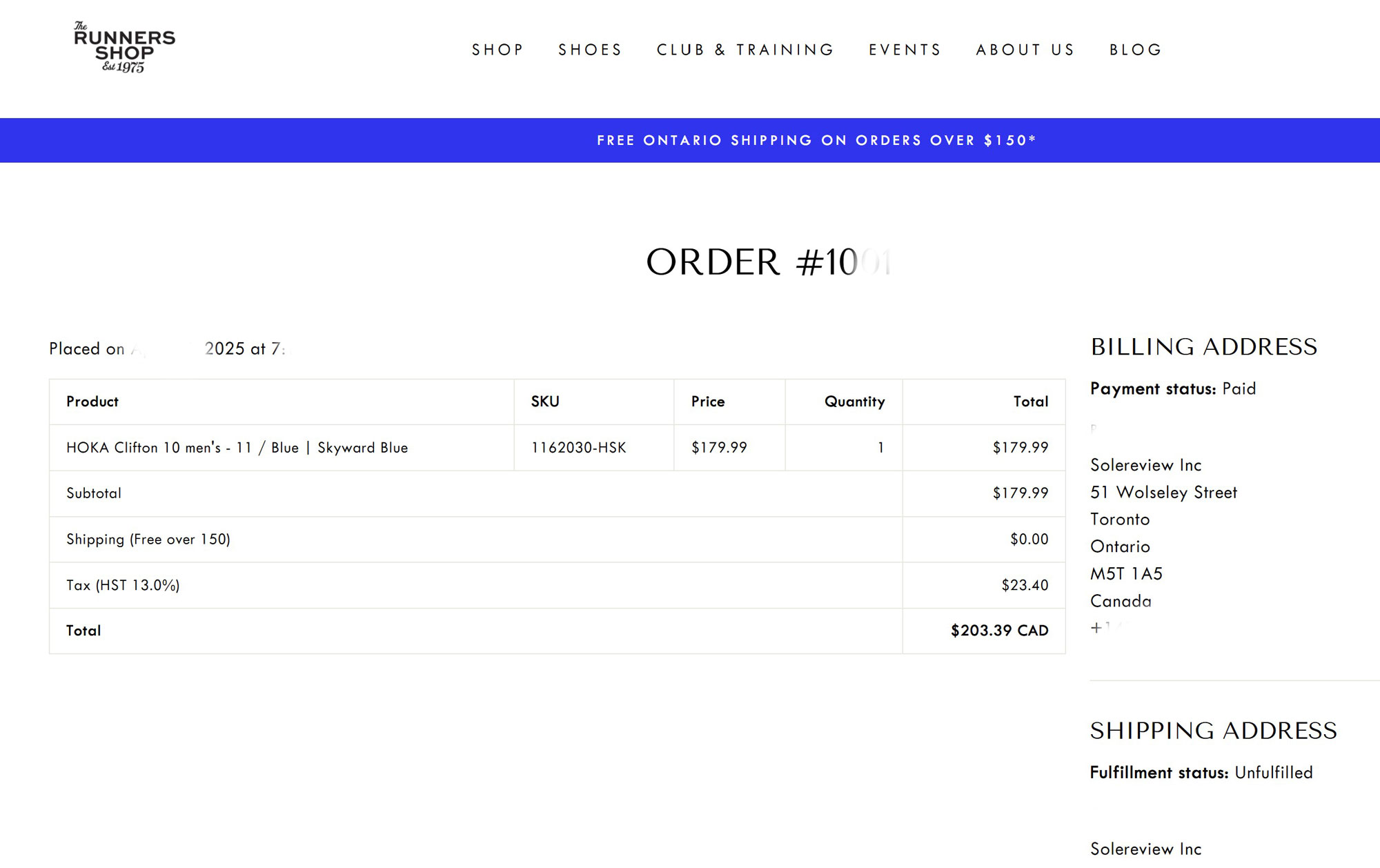Click The Runners Shop logo

point(124,47)
